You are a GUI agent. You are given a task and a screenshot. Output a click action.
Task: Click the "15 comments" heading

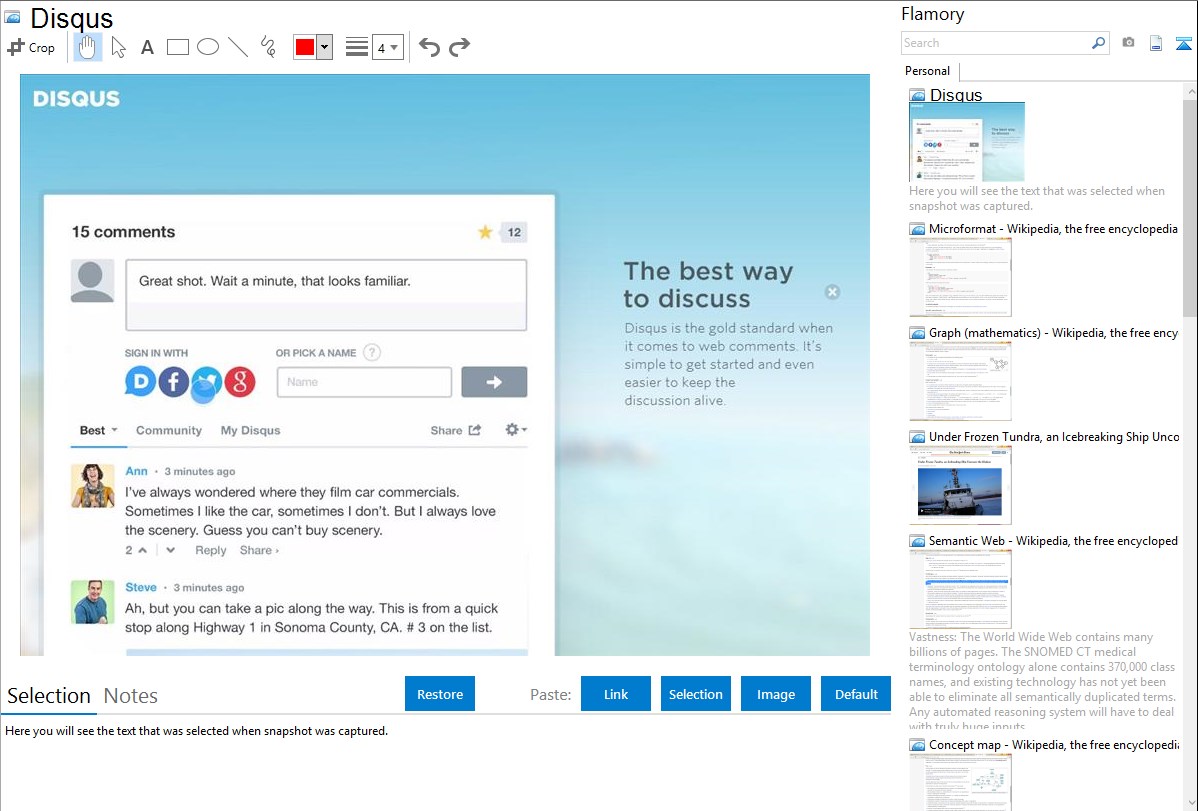123,232
